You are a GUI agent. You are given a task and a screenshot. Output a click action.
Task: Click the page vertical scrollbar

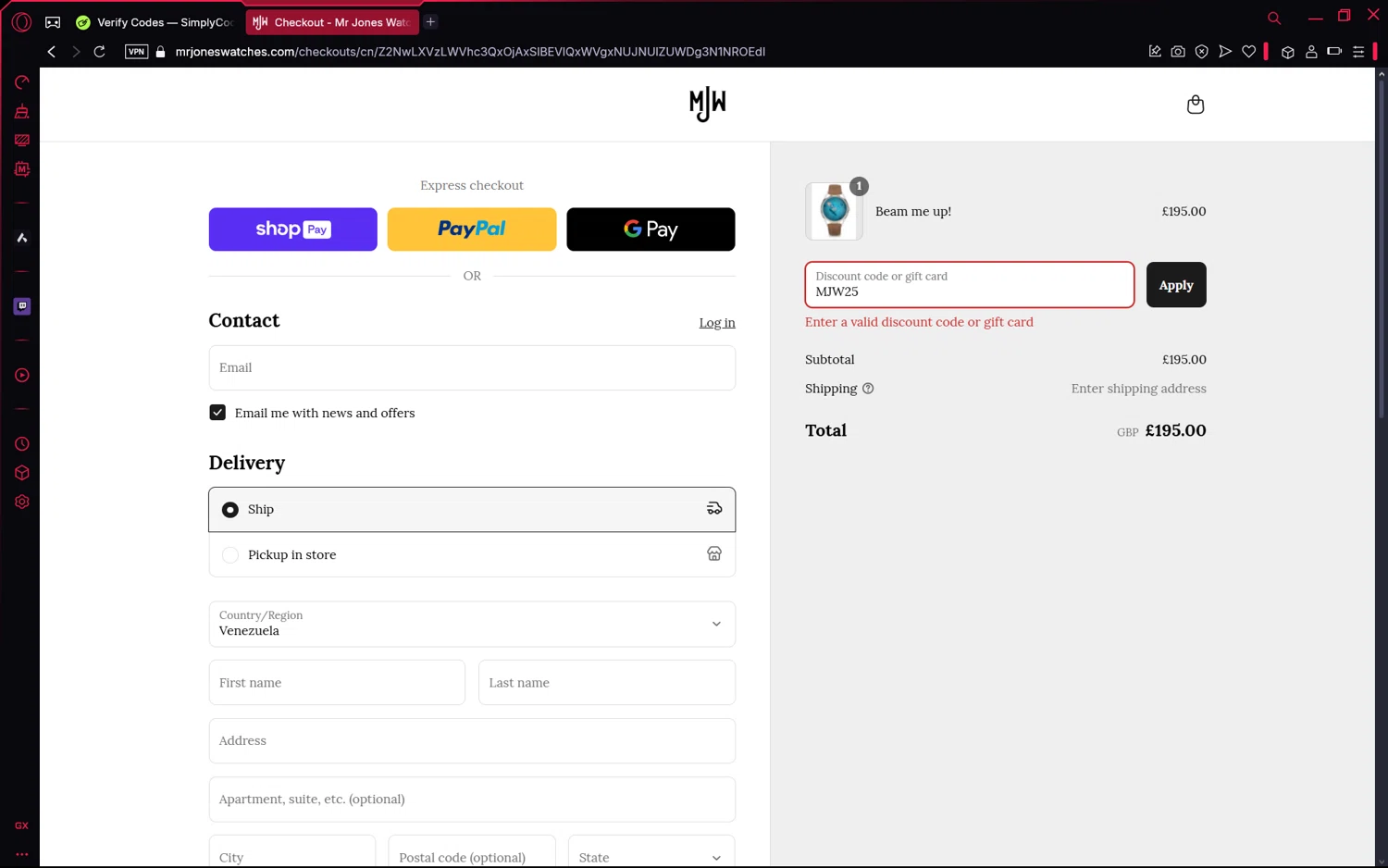pyautogui.click(x=1382, y=250)
